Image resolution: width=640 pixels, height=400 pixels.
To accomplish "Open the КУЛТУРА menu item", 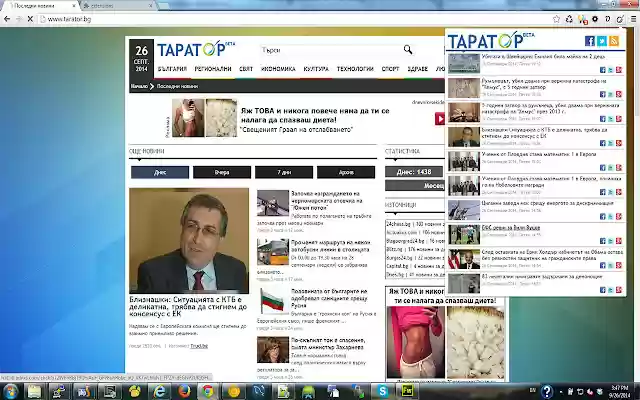I will point(316,69).
